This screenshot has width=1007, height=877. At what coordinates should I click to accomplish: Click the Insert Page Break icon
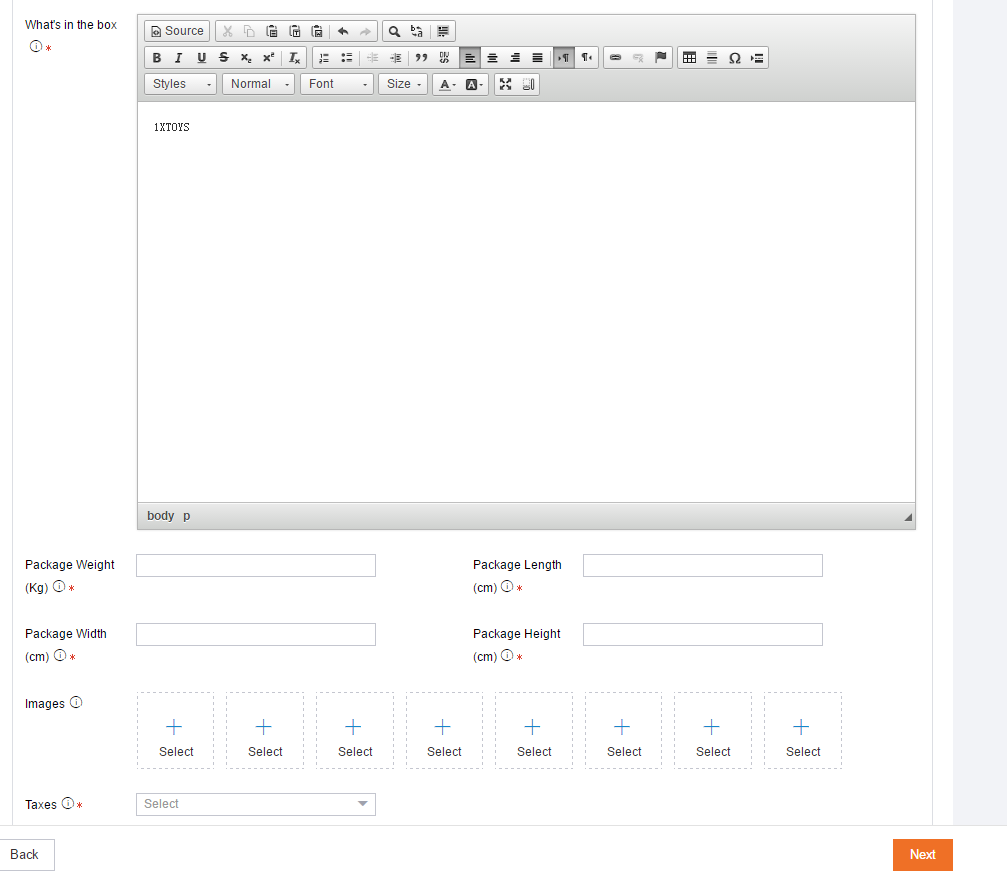click(x=757, y=58)
